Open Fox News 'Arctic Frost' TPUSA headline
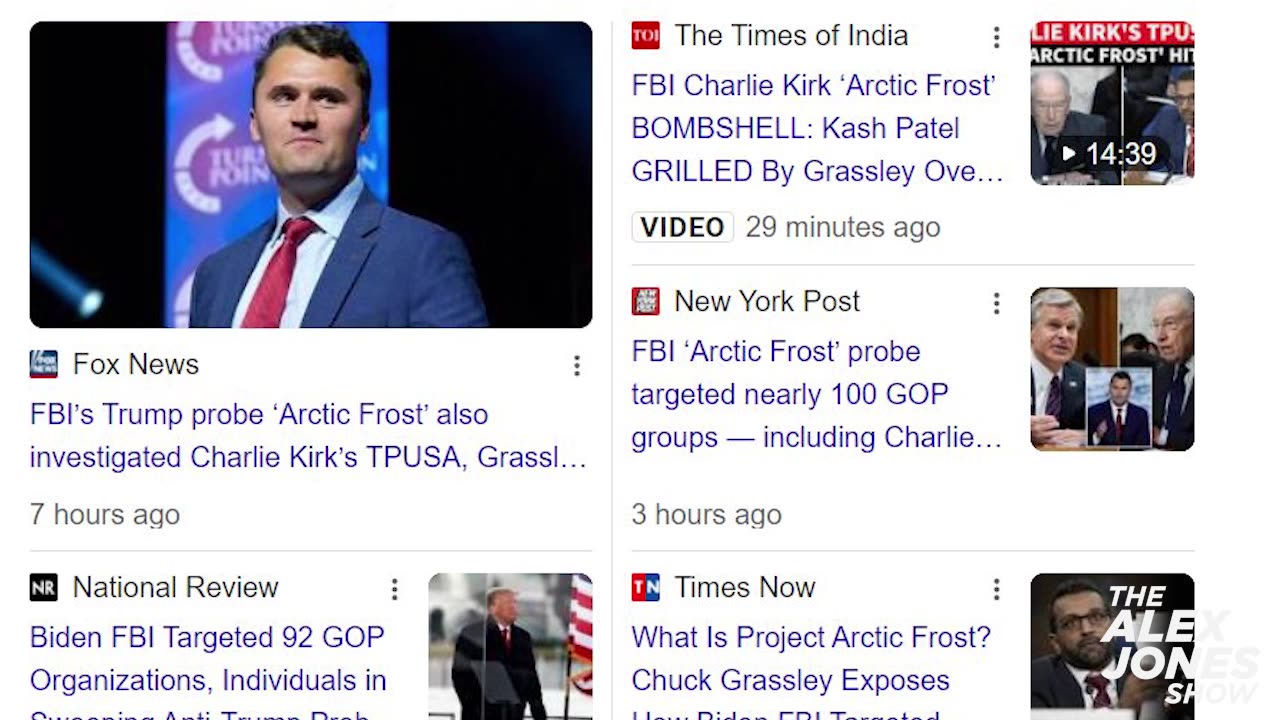Image resolution: width=1280 pixels, height=720 pixels. point(308,436)
